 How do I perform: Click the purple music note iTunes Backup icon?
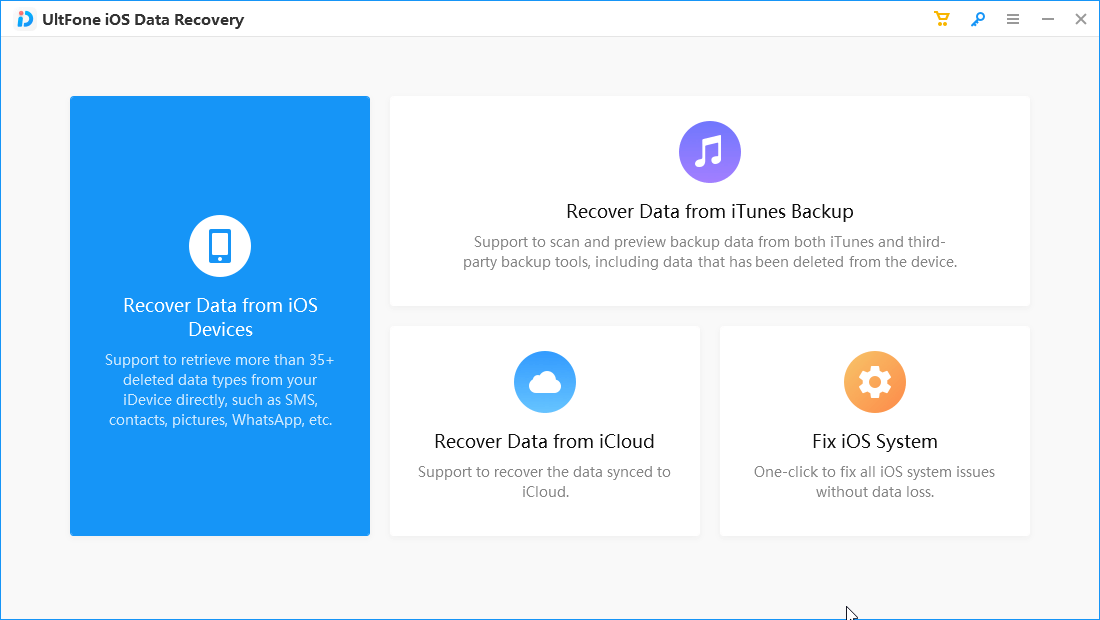(x=710, y=151)
